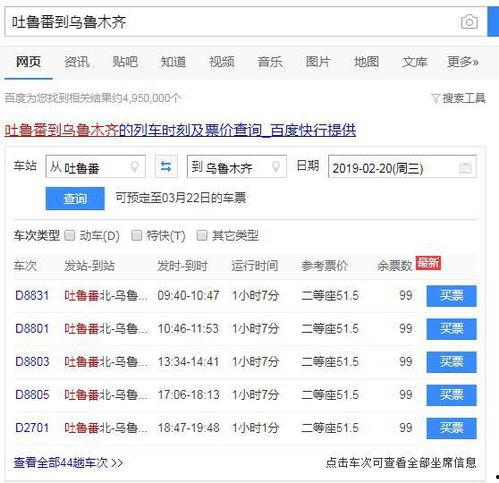This screenshot has width=499, height=483.
Task: Click location pin in departure station field
Action: point(134,167)
